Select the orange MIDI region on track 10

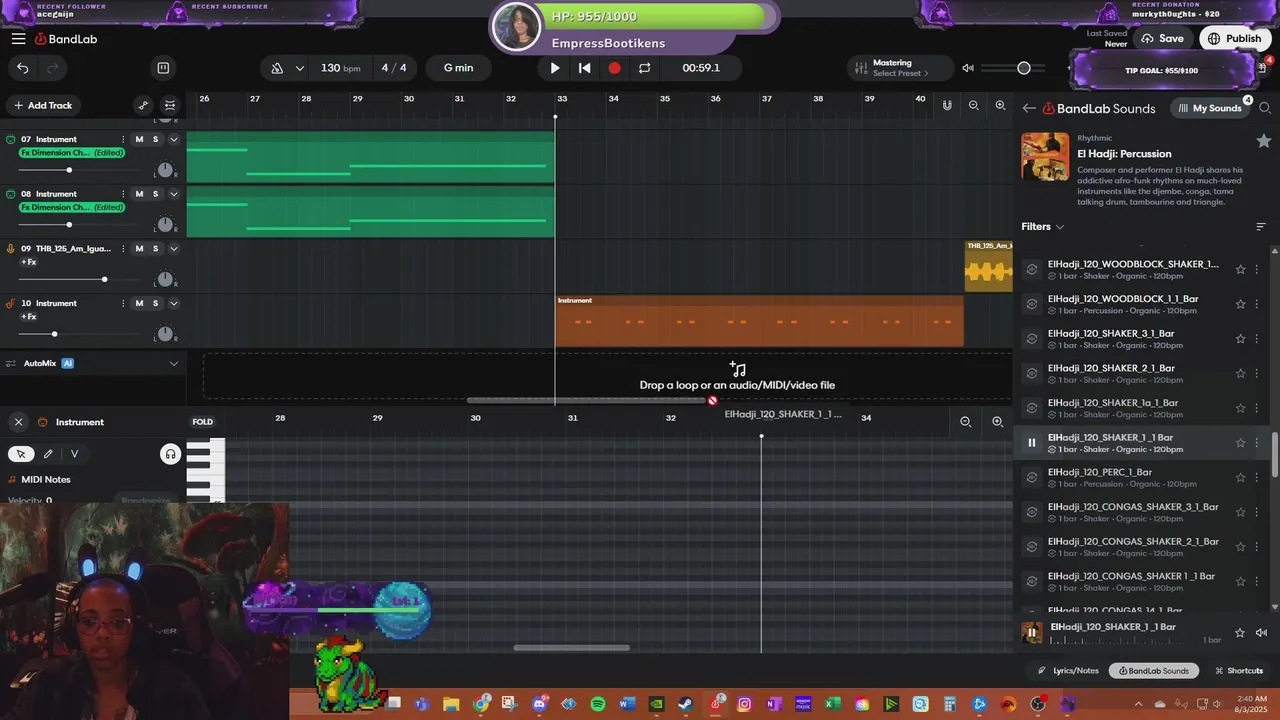click(x=759, y=321)
